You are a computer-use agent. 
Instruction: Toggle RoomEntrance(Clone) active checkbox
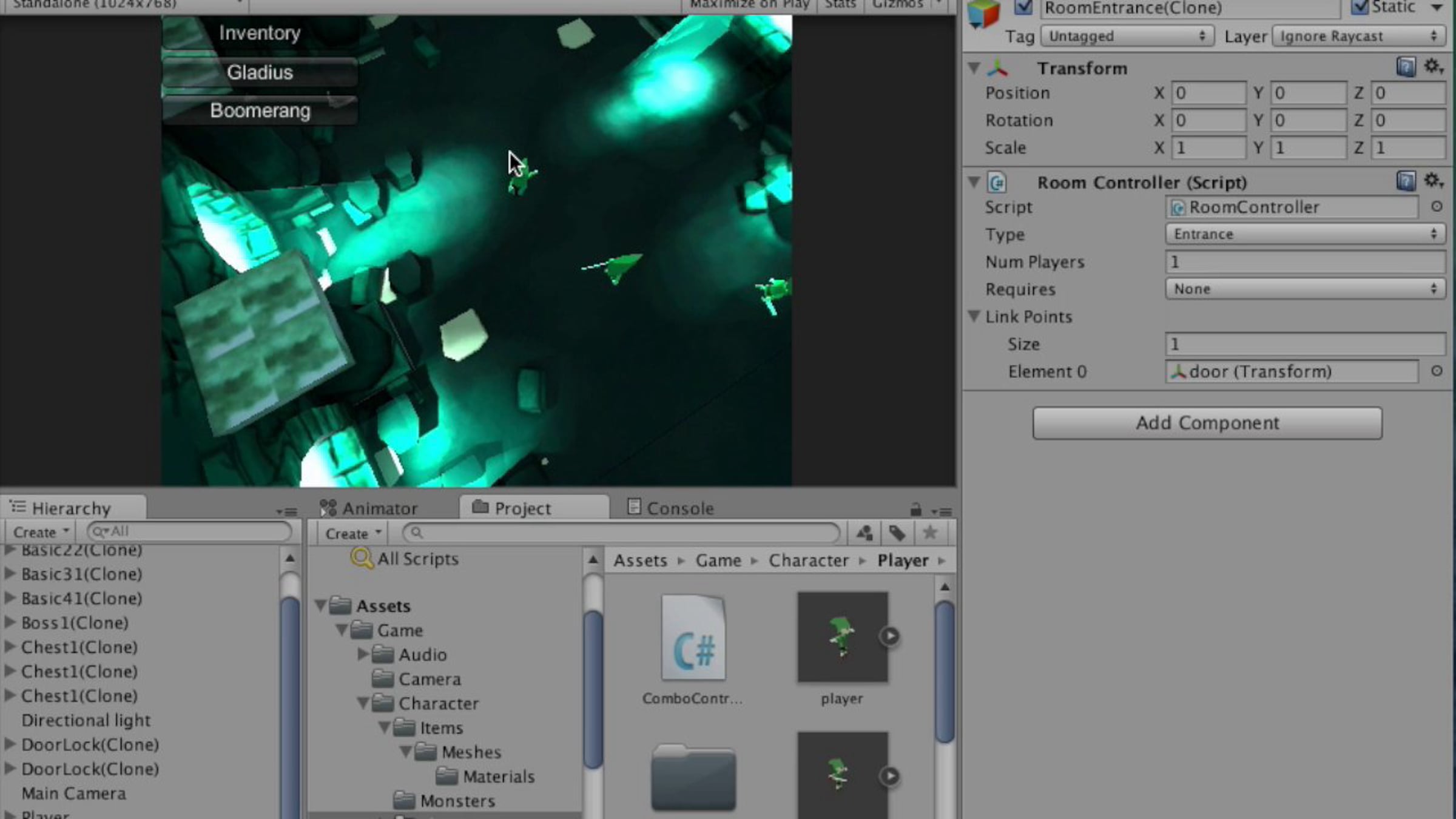(1023, 7)
